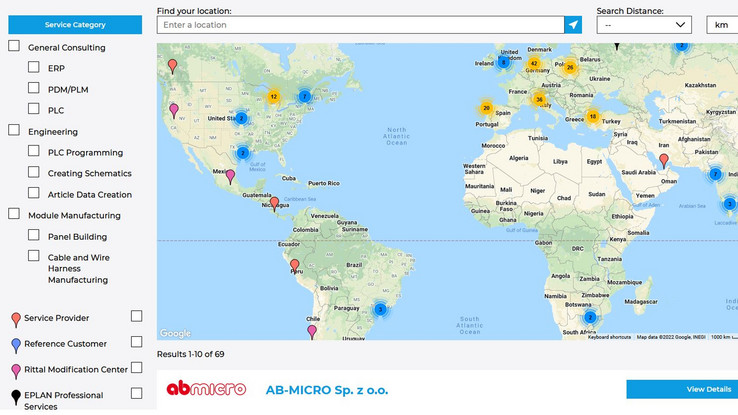Enable the General Consulting checkbox
Screen dimensions: 738x415
click(14, 46)
